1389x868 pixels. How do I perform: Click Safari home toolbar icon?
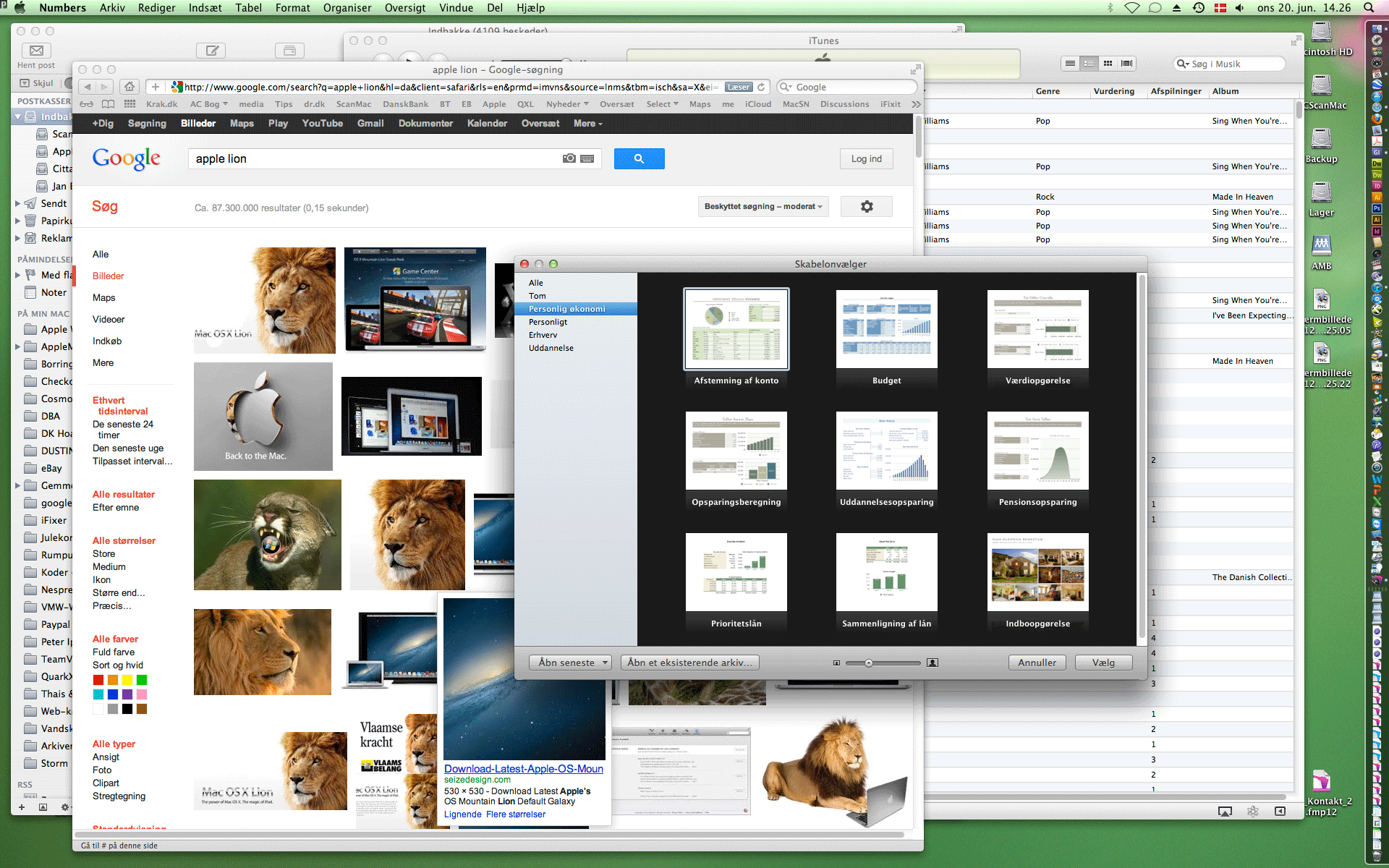(129, 87)
